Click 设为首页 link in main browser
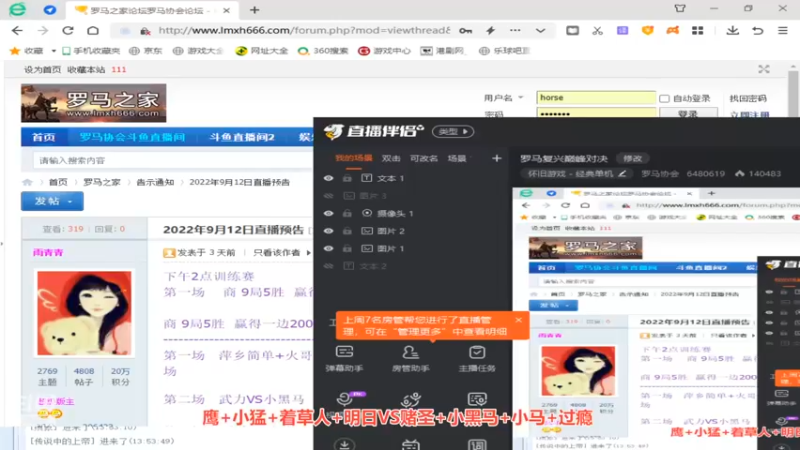This screenshot has height=450, width=800. 42,69
